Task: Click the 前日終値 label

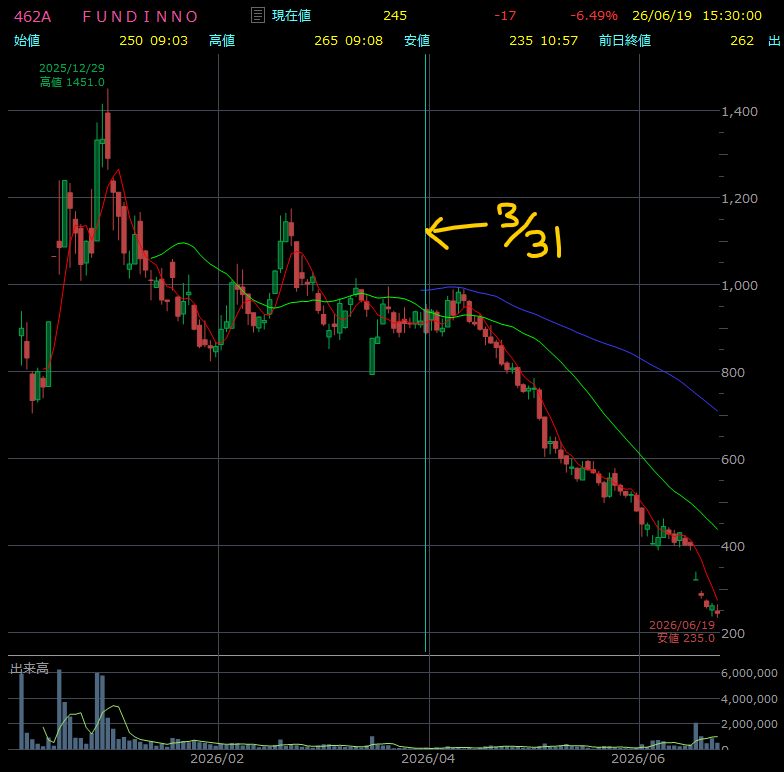Action: click(x=625, y=40)
